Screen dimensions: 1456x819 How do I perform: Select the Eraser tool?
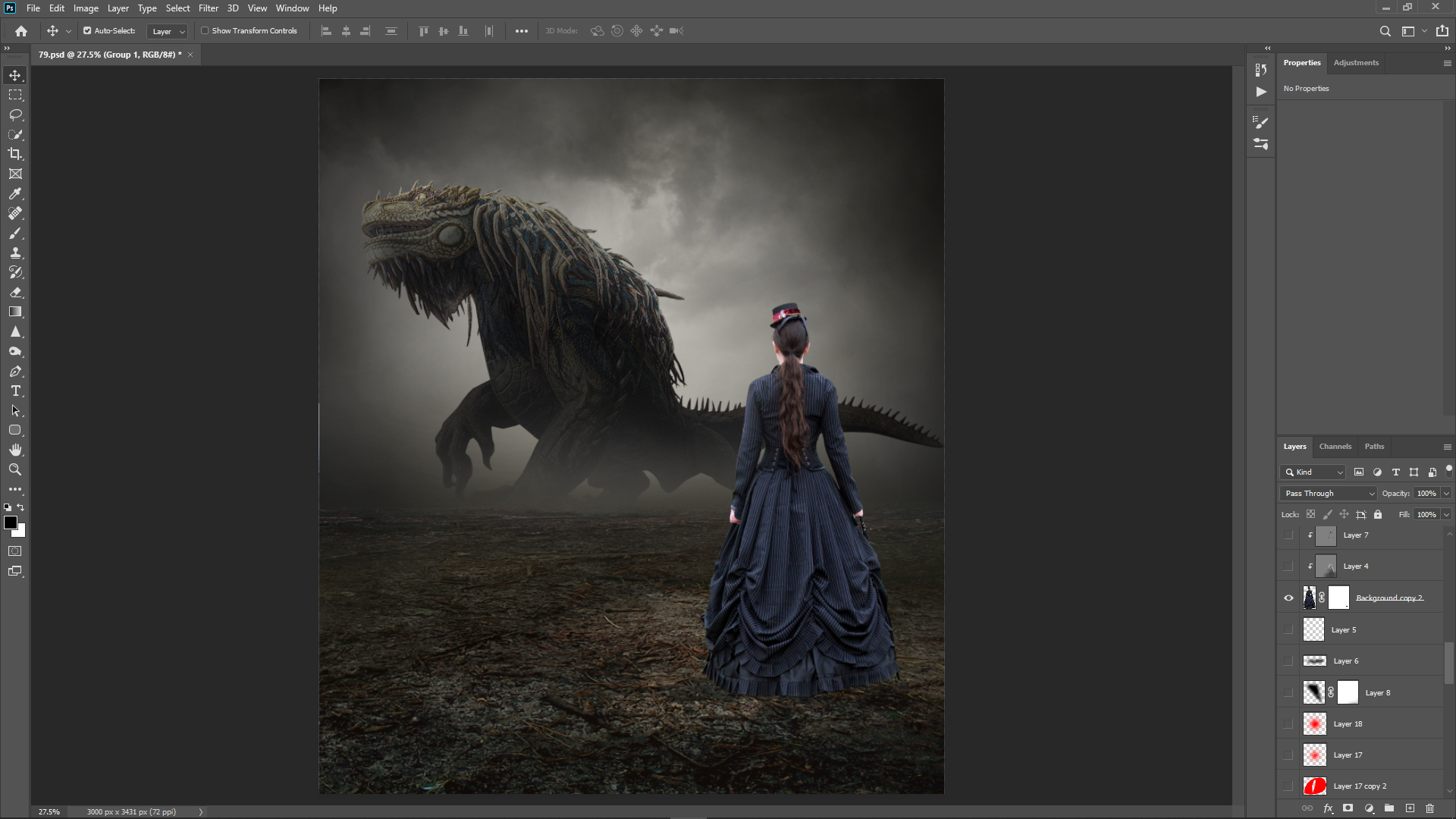click(15, 292)
